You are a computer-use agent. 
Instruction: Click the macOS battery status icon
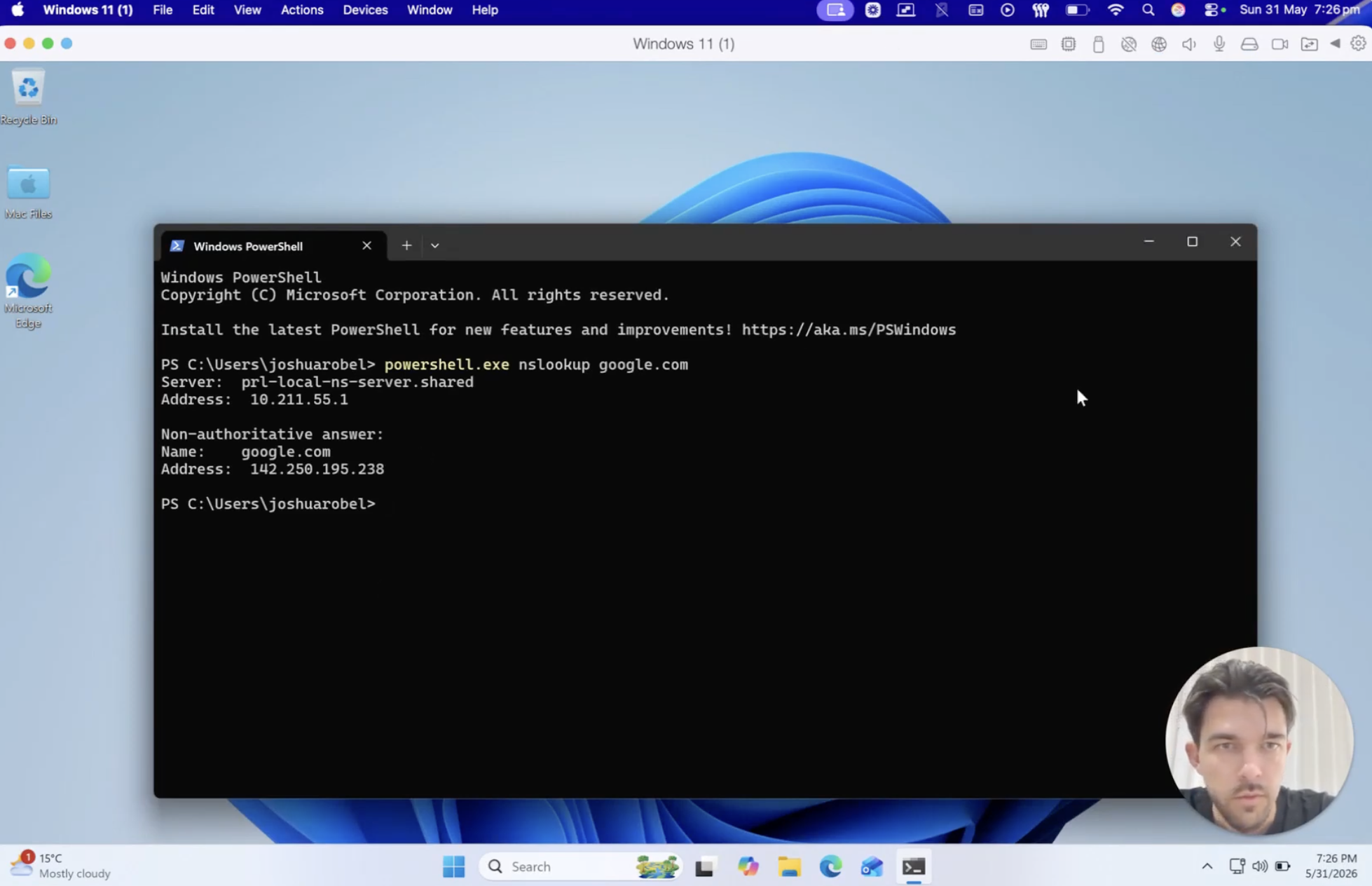point(1076,10)
